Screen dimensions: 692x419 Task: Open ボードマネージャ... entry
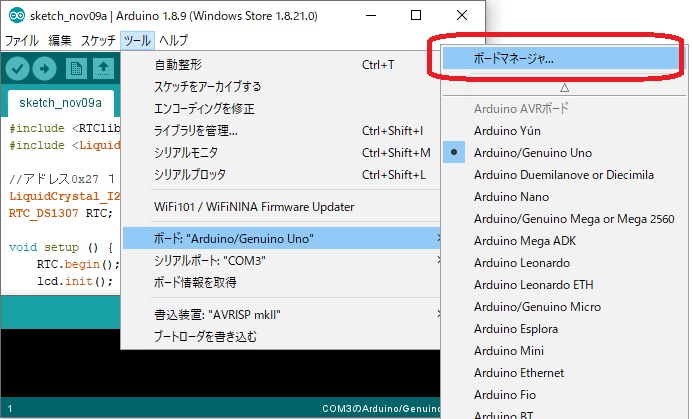[560, 58]
